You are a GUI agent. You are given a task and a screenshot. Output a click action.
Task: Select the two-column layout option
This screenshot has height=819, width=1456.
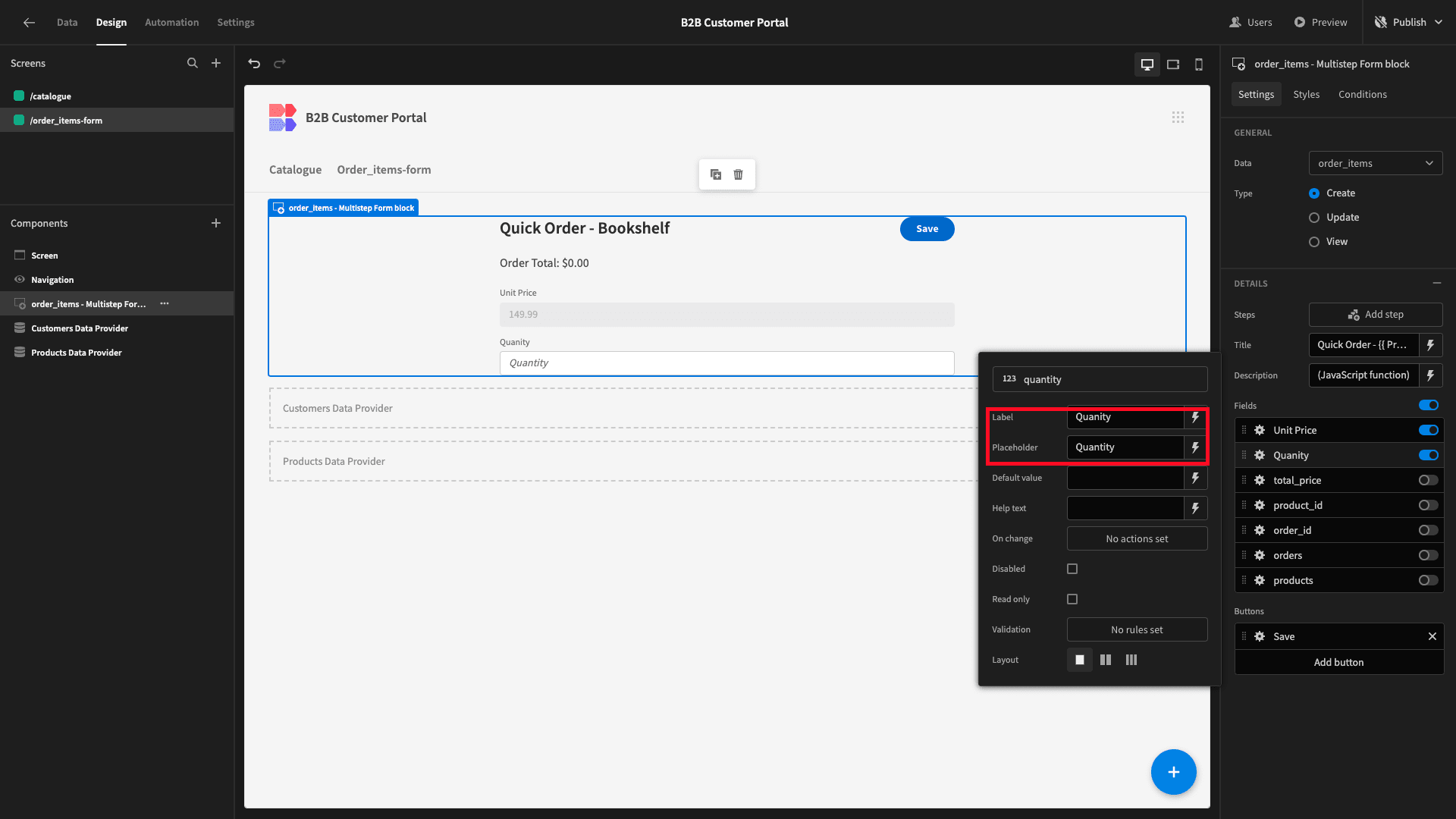(1106, 660)
